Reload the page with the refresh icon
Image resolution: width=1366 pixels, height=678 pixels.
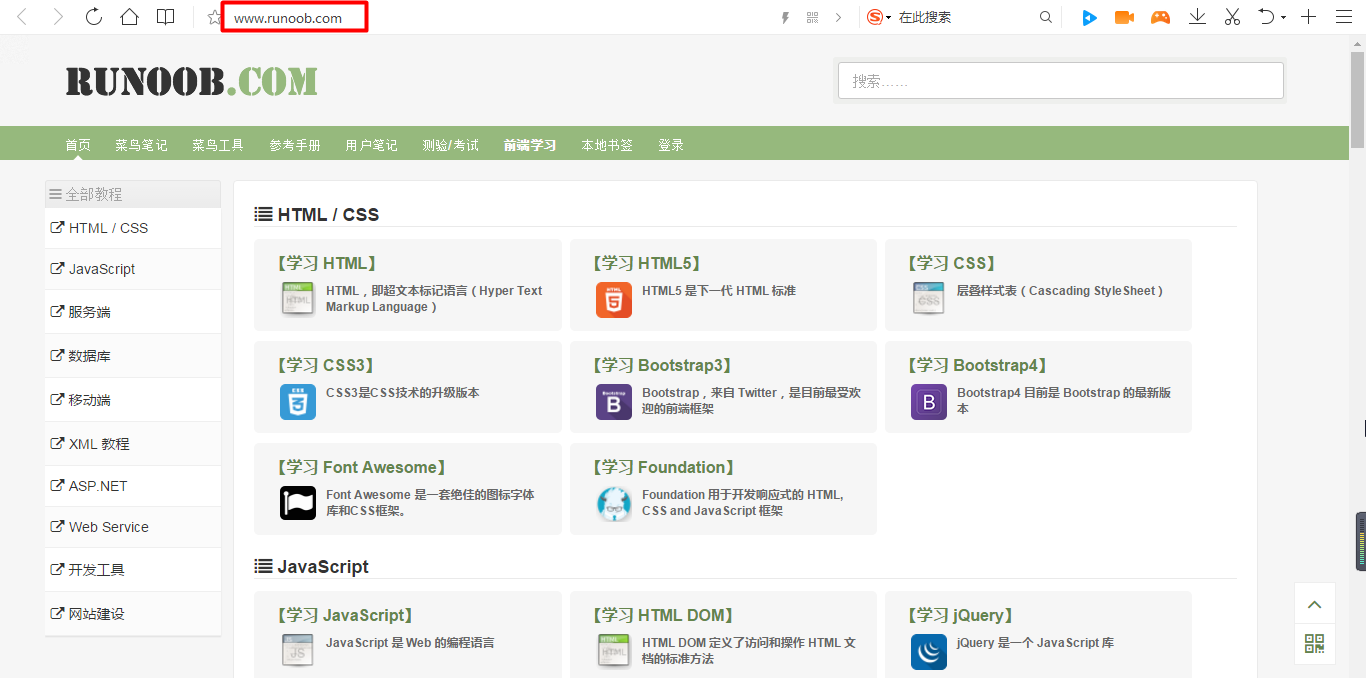(93, 17)
